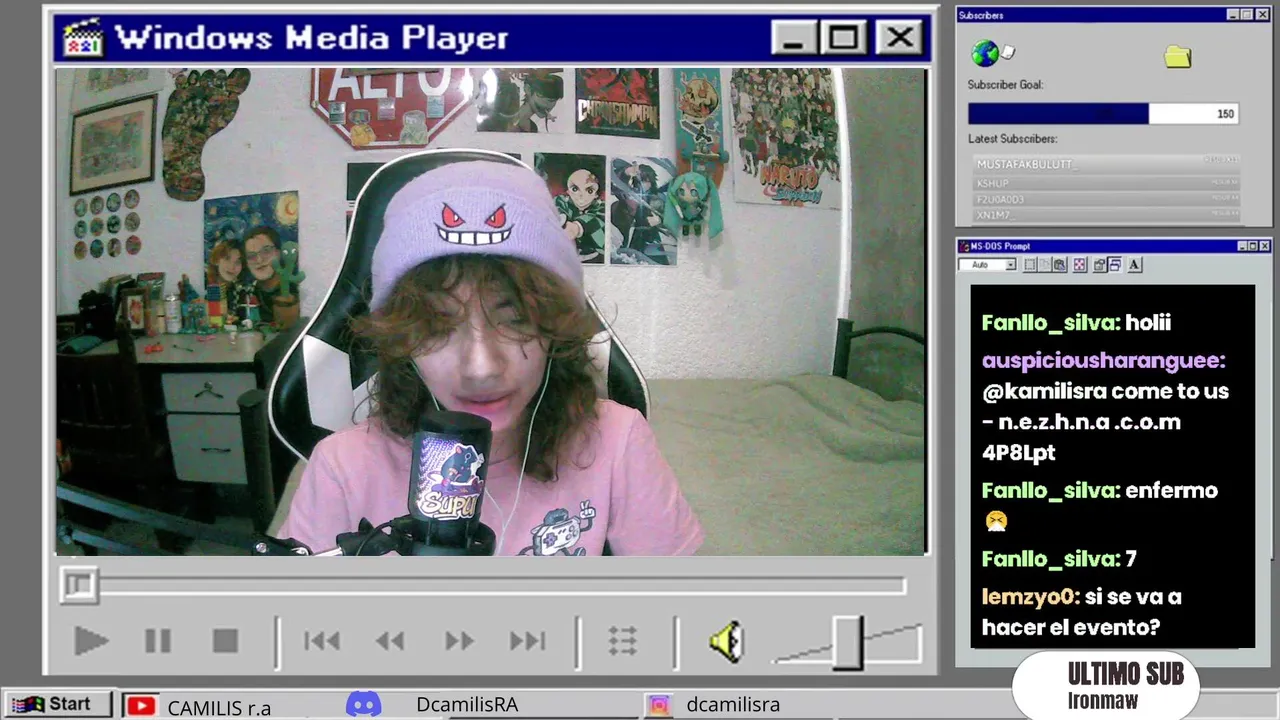The image size is (1280, 720).
Task: Close the Windows Media Player window
Action: [899, 38]
